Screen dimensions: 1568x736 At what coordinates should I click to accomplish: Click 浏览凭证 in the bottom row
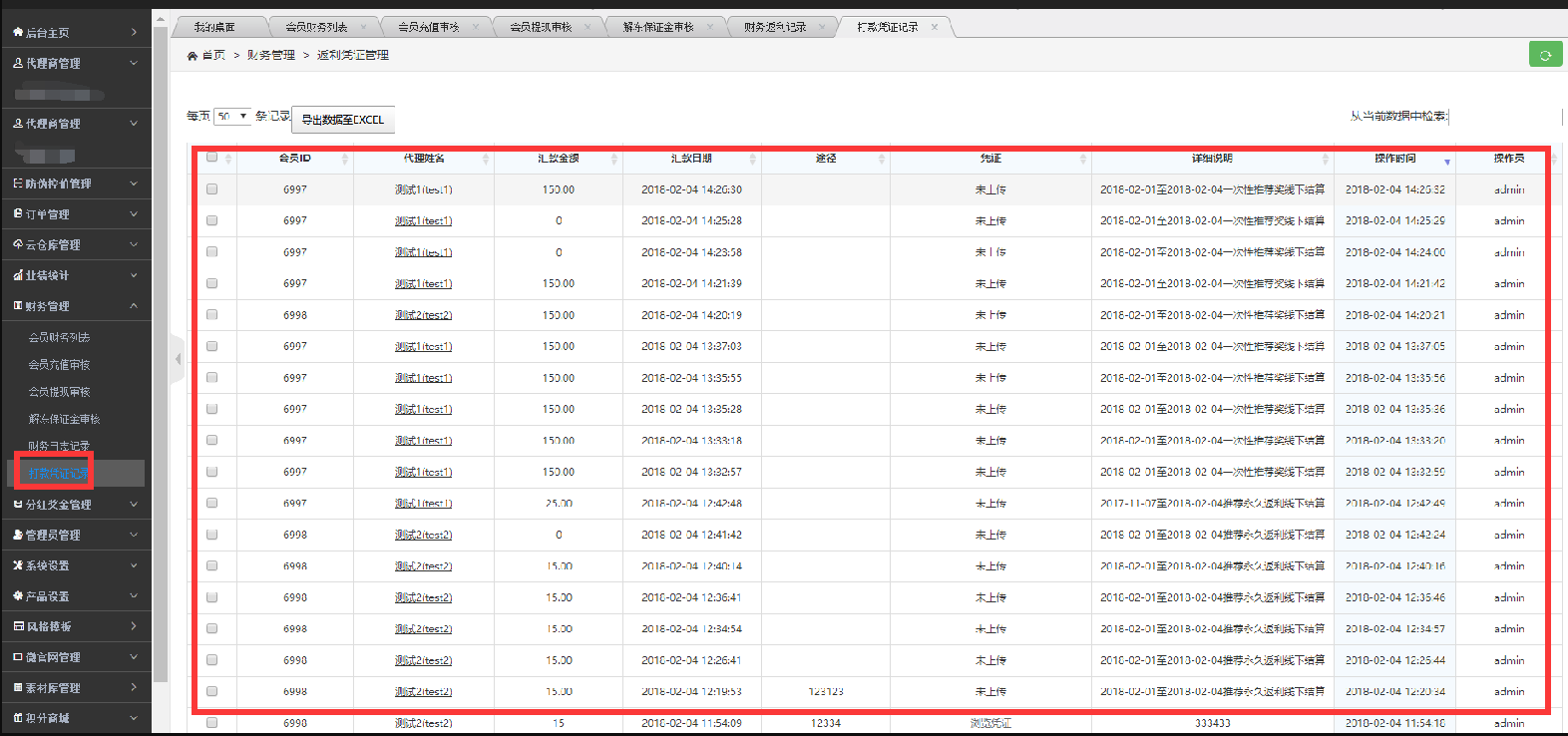(990, 723)
